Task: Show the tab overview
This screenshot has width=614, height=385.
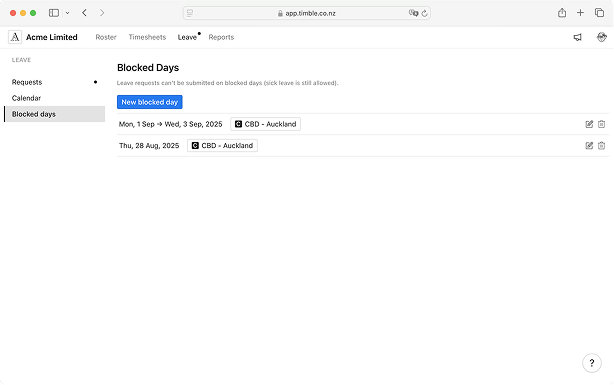Action: pos(599,13)
